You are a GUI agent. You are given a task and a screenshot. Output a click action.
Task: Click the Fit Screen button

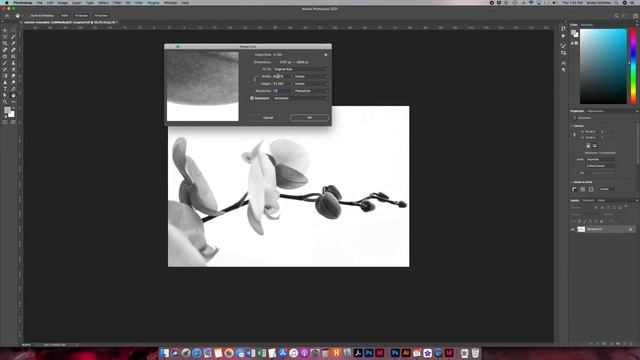click(x=81, y=16)
